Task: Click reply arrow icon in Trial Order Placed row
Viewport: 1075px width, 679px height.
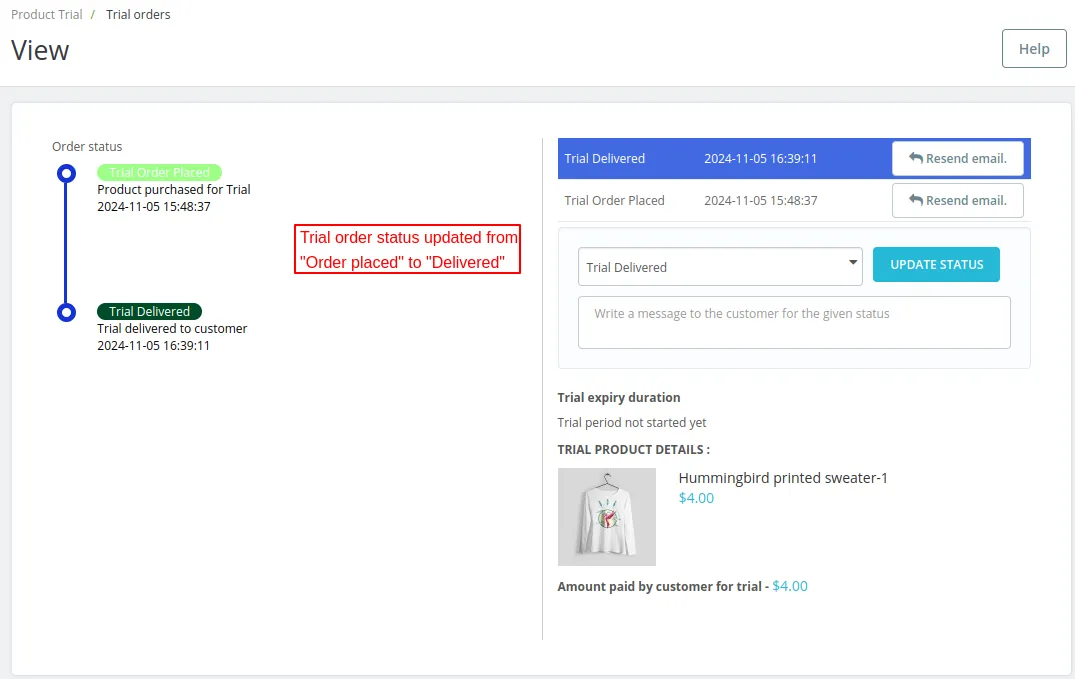Action: pyautogui.click(x=915, y=200)
